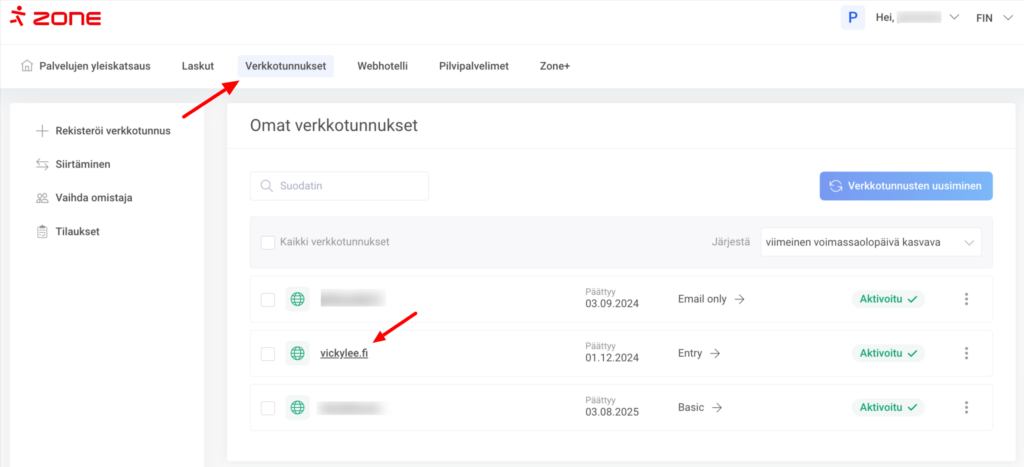Tick the checkbox next to vickylee.fi
The width and height of the screenshot is (1024, 467).
[x=267, y=353]
